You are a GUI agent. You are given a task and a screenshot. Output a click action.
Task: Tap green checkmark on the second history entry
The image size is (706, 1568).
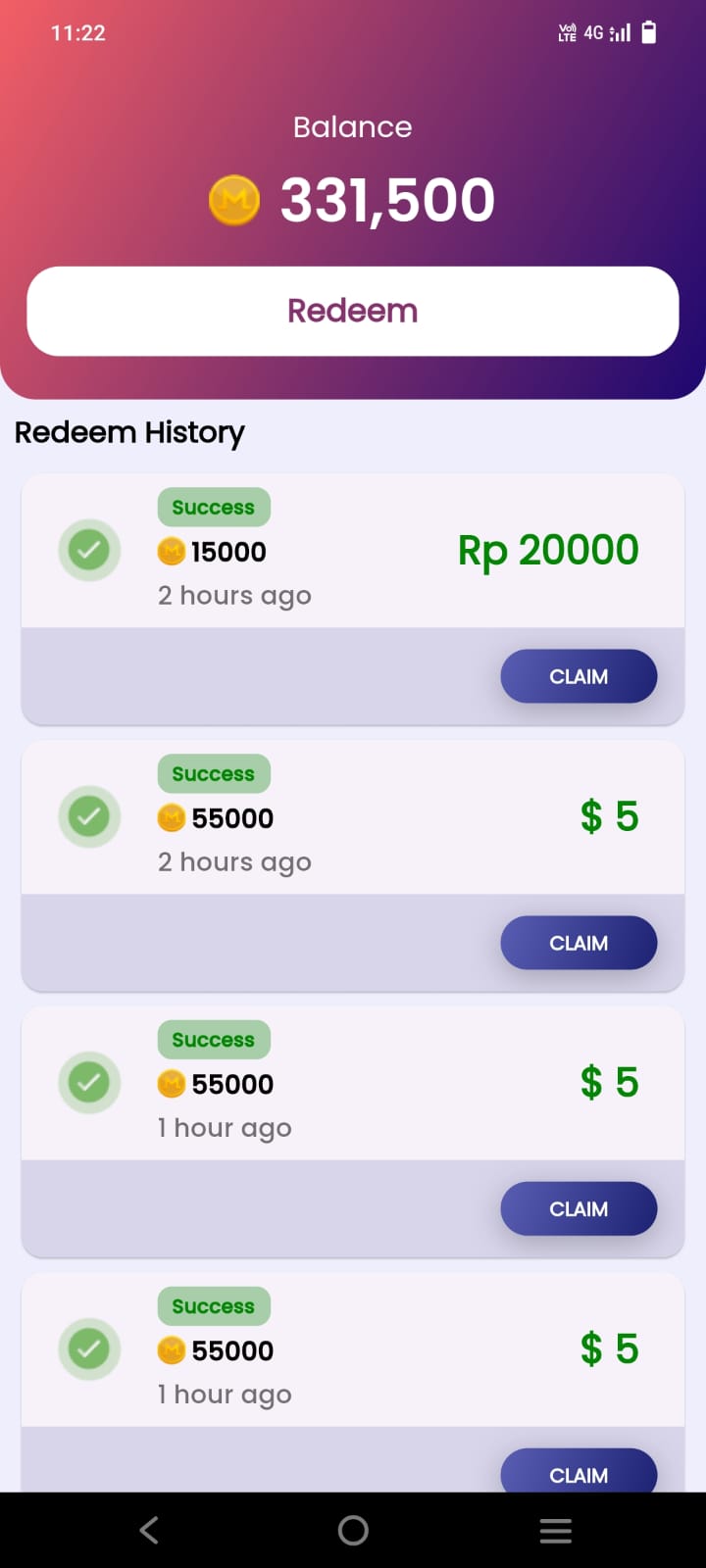(x=89, y=816)
